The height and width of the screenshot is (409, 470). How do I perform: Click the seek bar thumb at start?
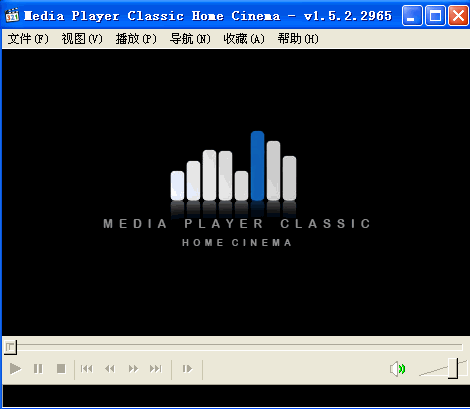pos(10,347)
